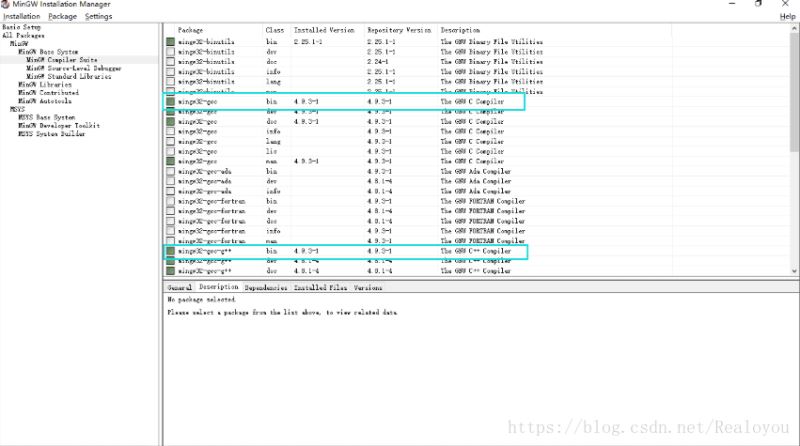
Task: Select 'The GNU C++ Compiler' in g++ bin row
Action: click(476, 251)
